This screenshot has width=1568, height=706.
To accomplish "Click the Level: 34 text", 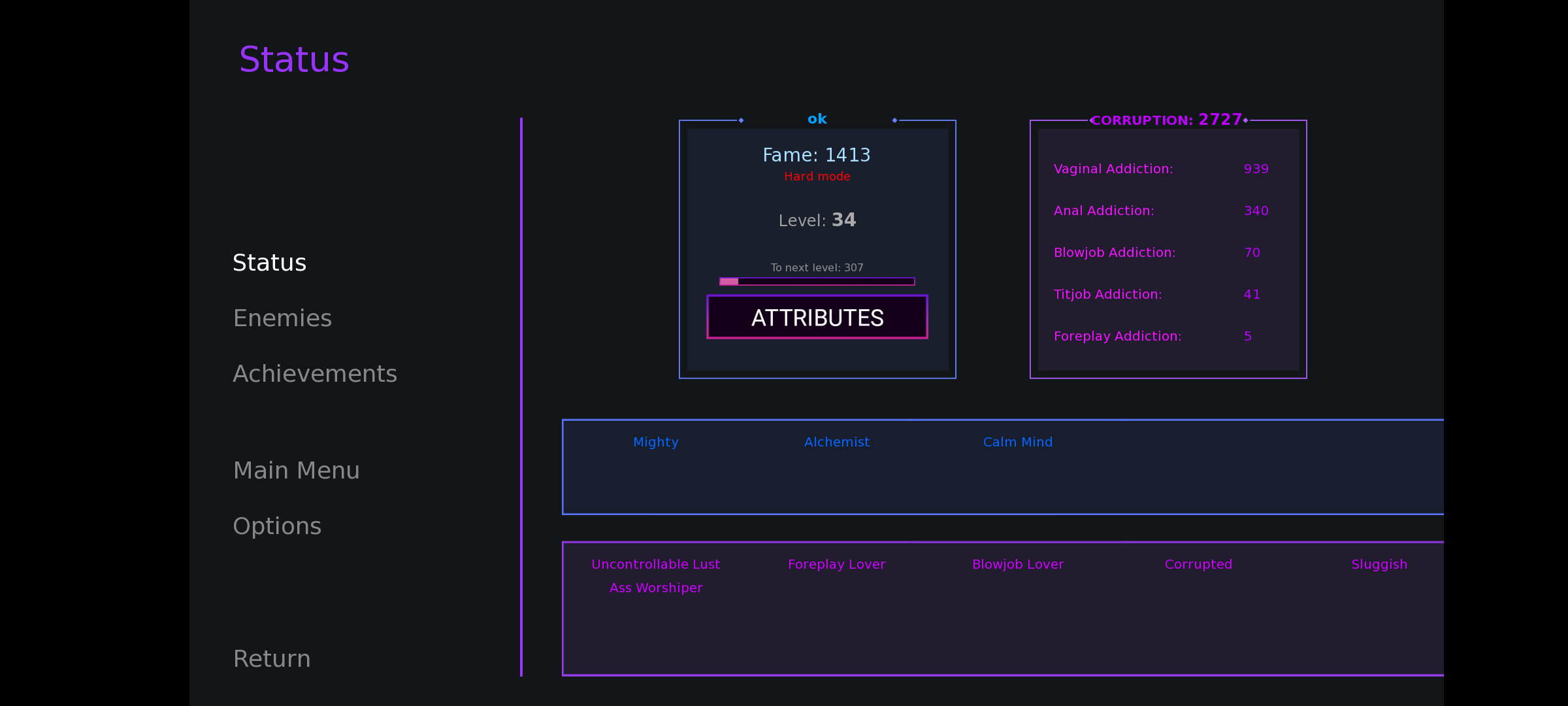I will click(817, 220).
